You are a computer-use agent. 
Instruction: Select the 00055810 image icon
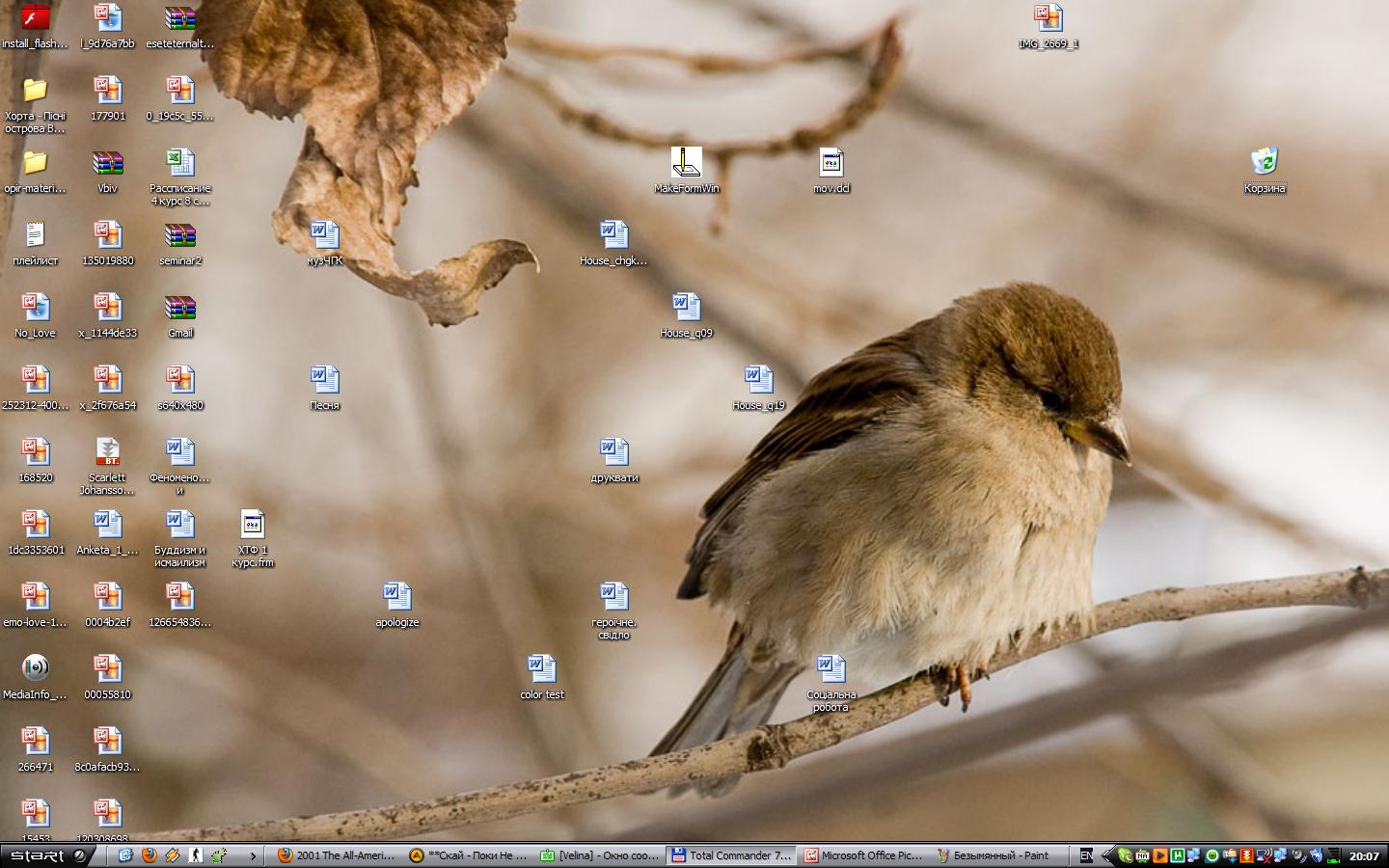108,677
